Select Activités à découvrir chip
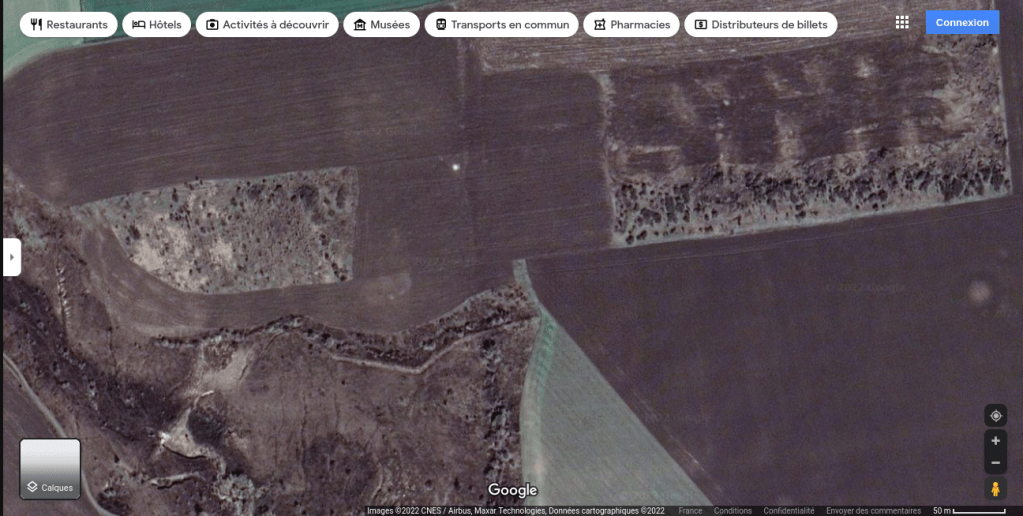This screenshot has width=1023, height=516. click(x=266, y=24)
